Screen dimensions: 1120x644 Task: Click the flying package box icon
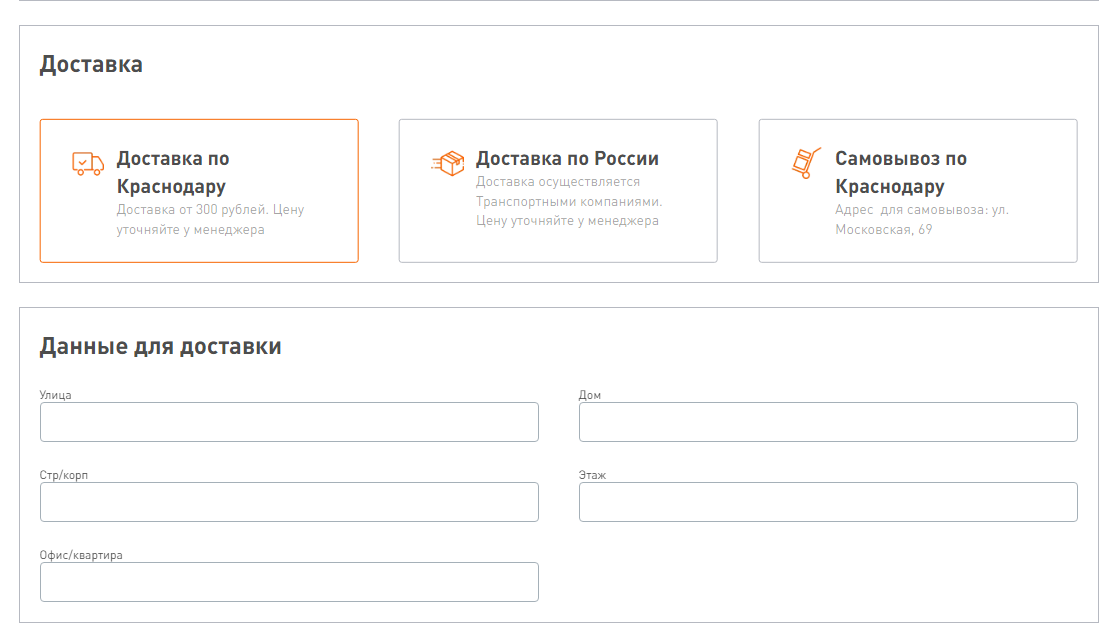[x=448, y=163]
